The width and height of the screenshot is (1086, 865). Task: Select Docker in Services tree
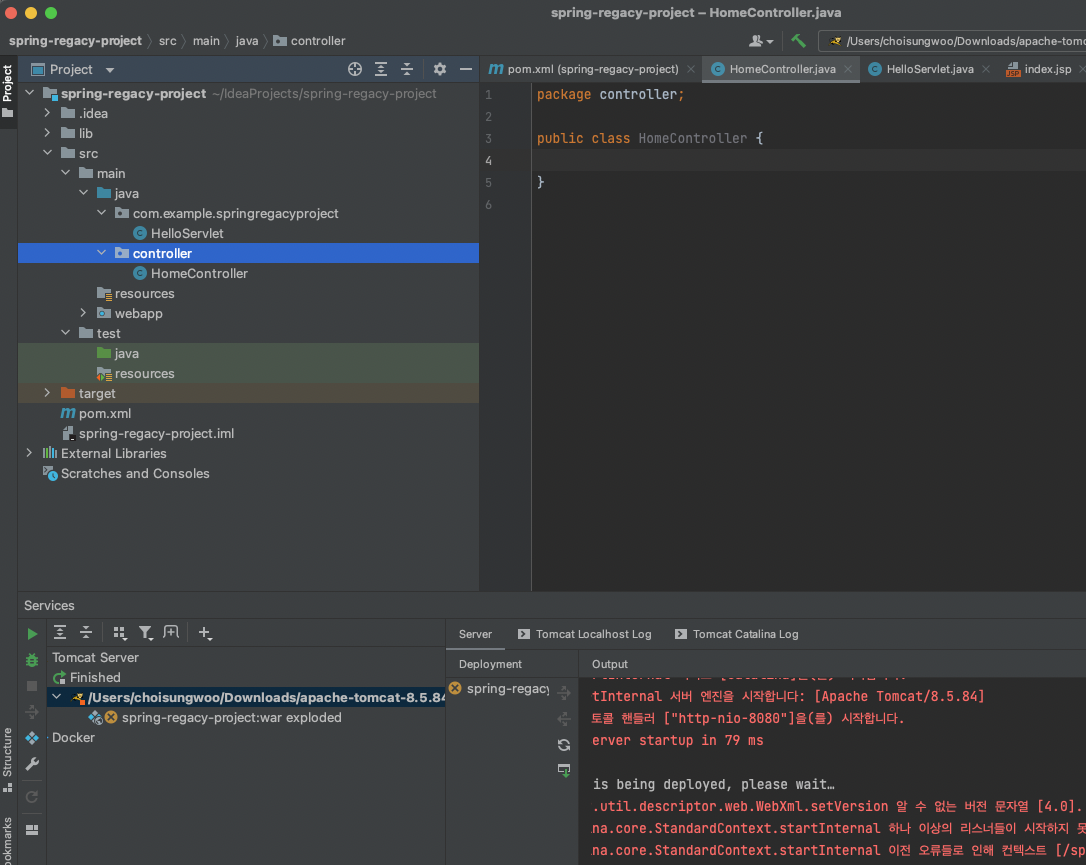pos(73,738)
